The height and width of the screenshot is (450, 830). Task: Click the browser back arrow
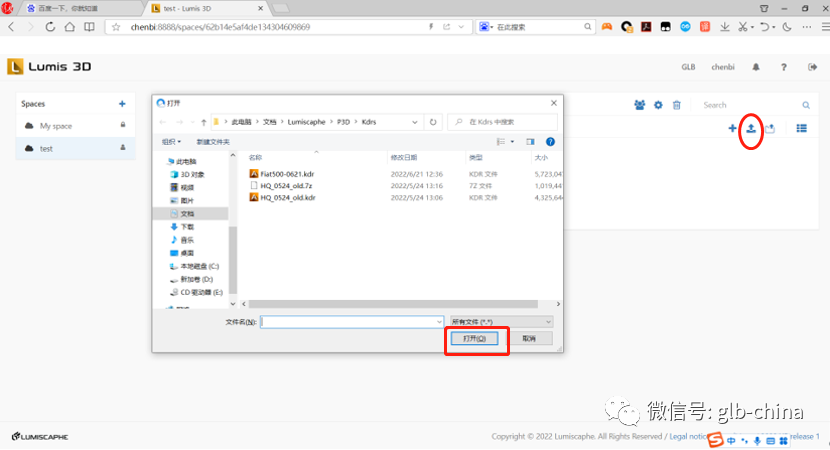[x=11, y=26]
